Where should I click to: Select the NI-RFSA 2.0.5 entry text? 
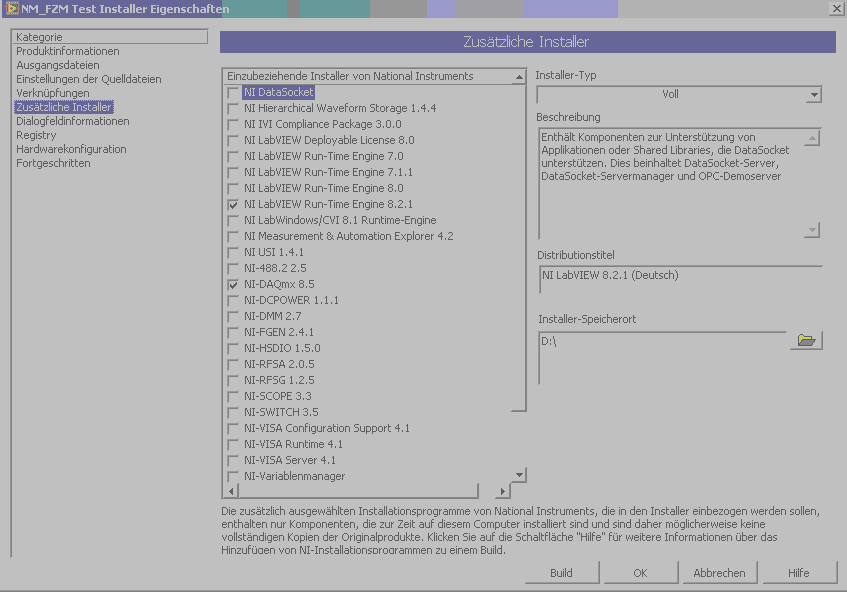pos(279,365)
